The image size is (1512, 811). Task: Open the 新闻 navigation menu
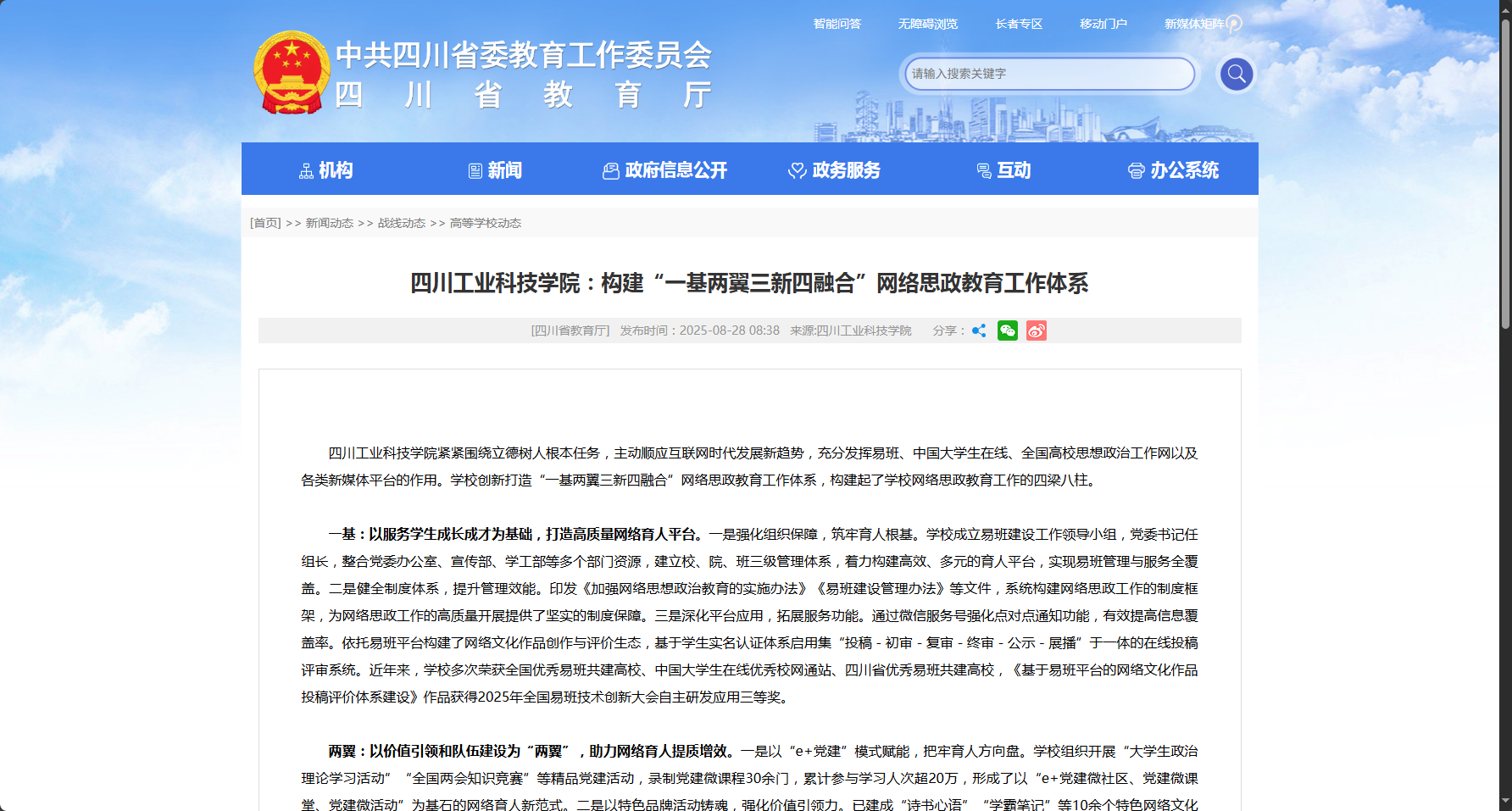[x=496, y=170]
